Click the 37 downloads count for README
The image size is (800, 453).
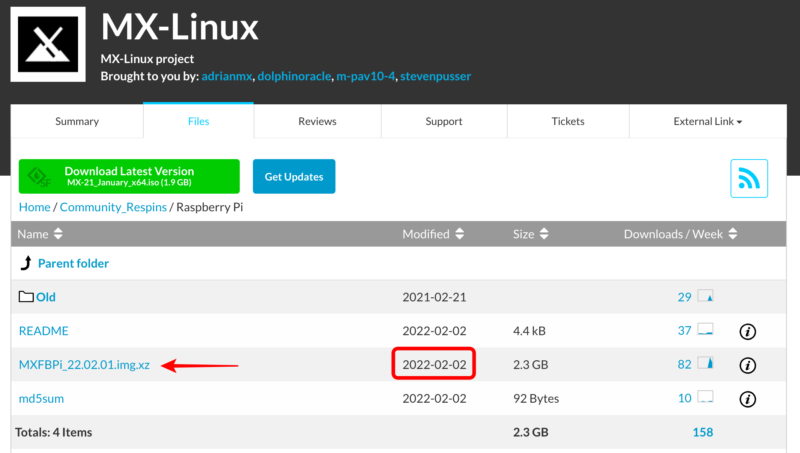pos(684,331)
